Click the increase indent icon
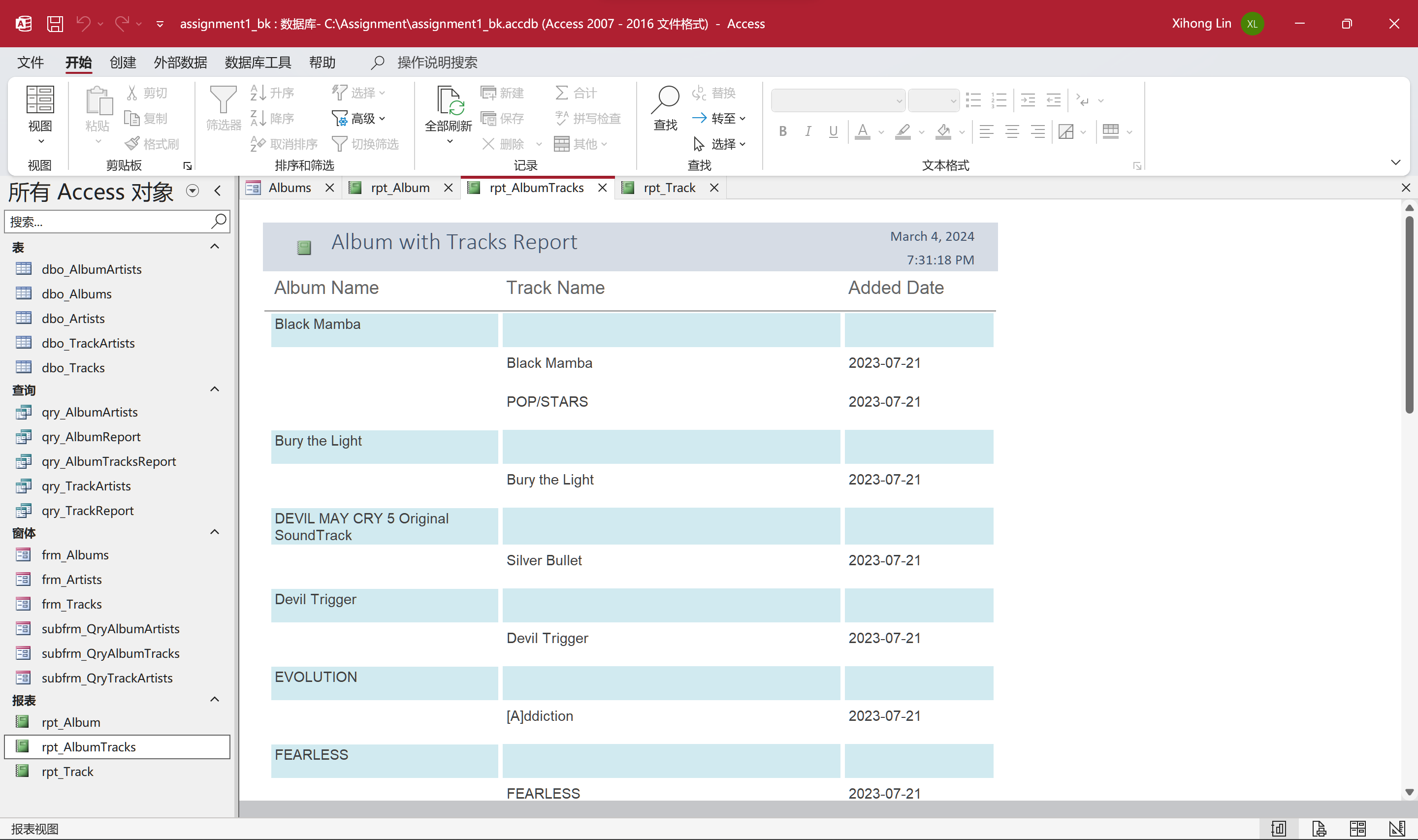This screenshot has width=1418, height=840. click(x=1028, y=100)
